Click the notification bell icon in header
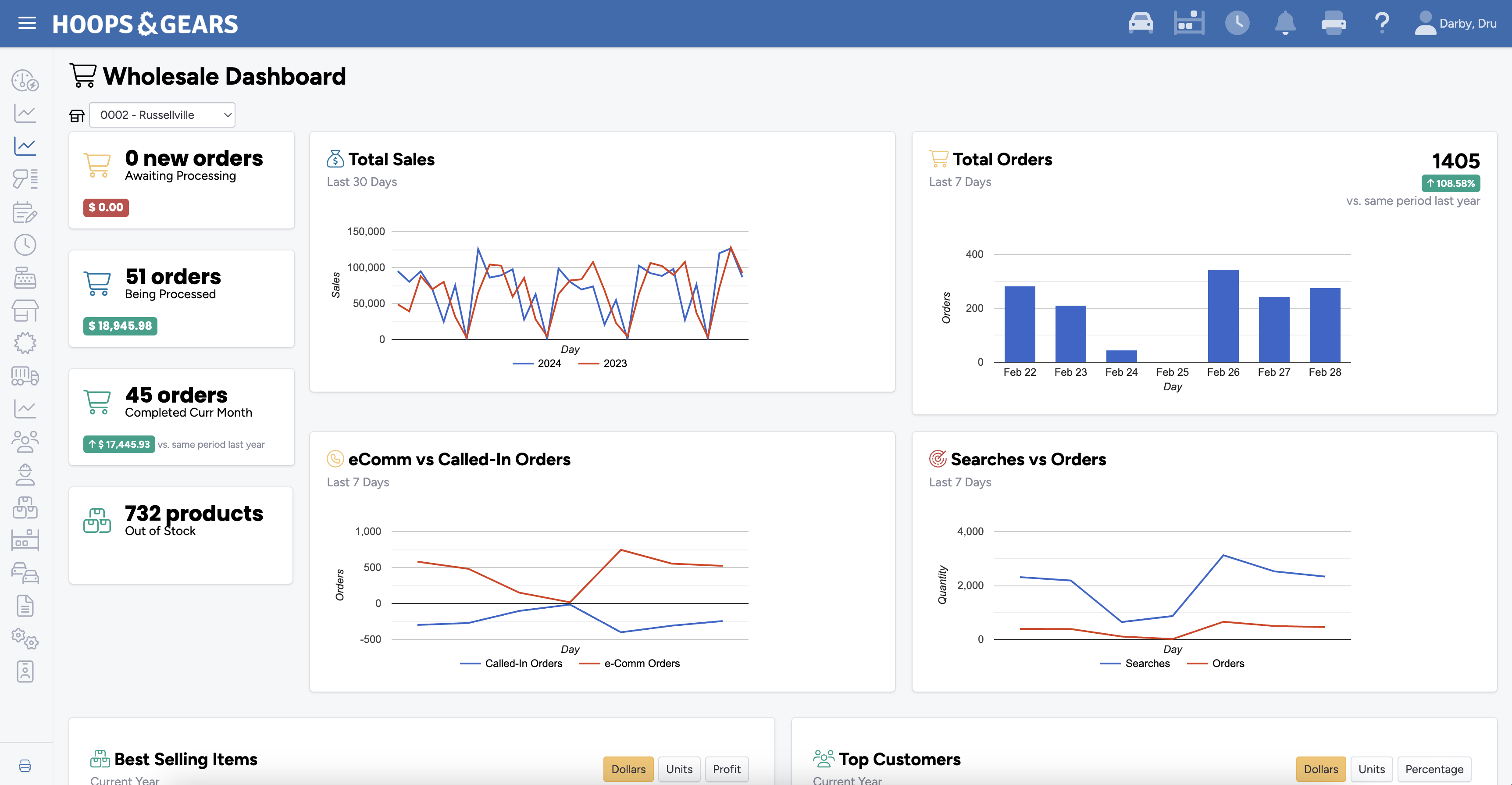The height and width of the screenshot is (785, 1512). click(1284, 23)
